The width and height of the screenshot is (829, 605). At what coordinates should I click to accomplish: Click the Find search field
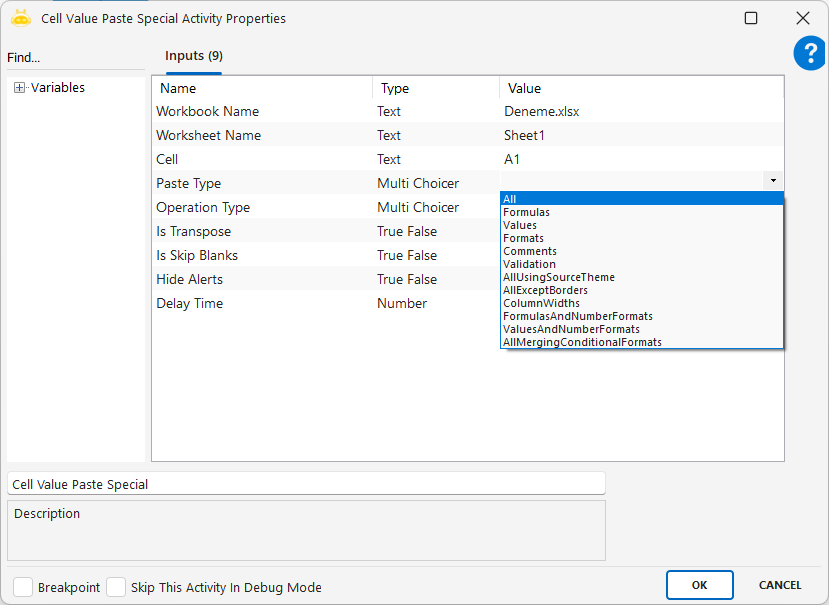[75, 58]
